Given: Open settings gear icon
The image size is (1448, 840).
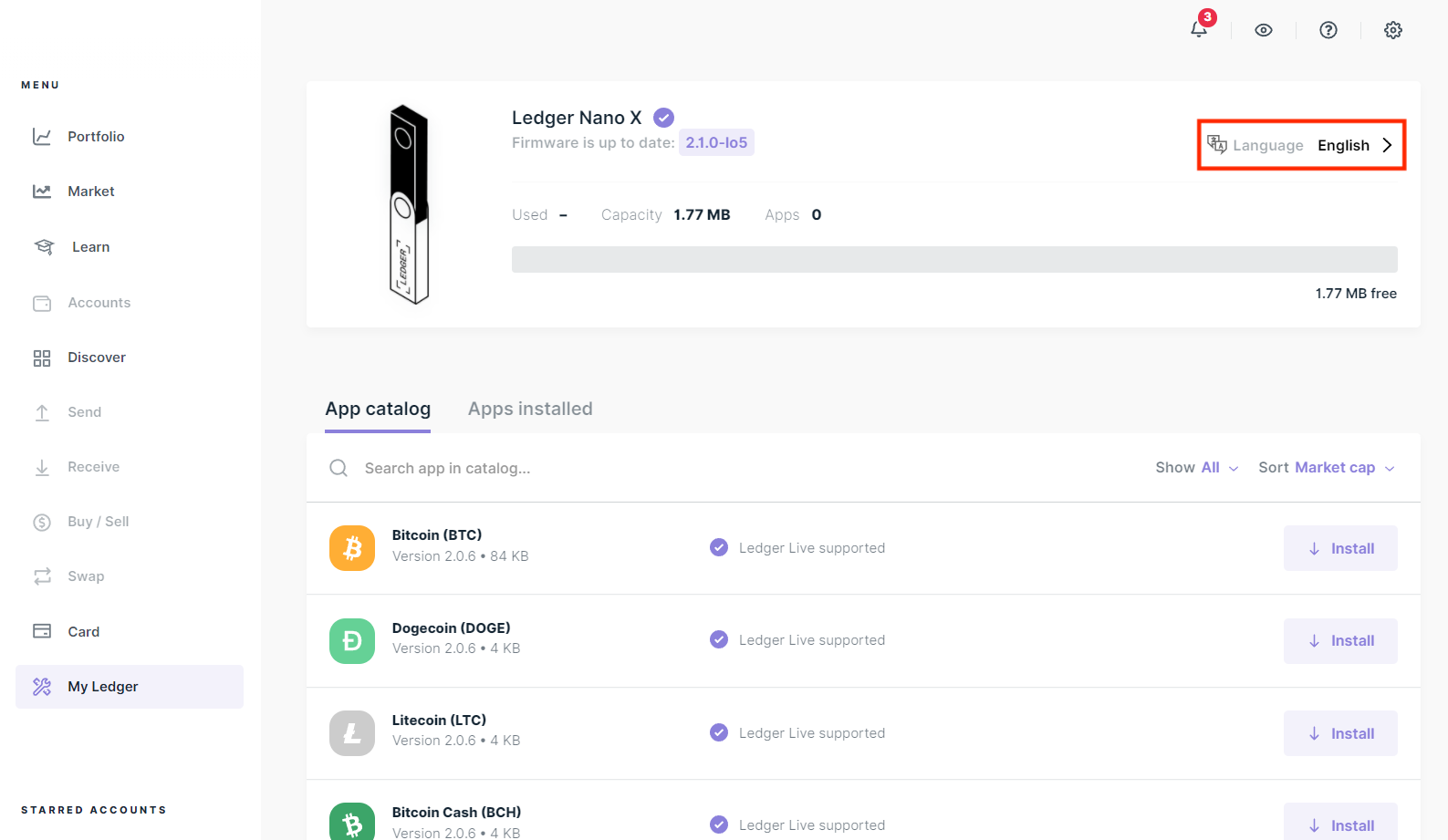Looking at the screenshot, I should pyautogui.click(x=1393, y=30).
